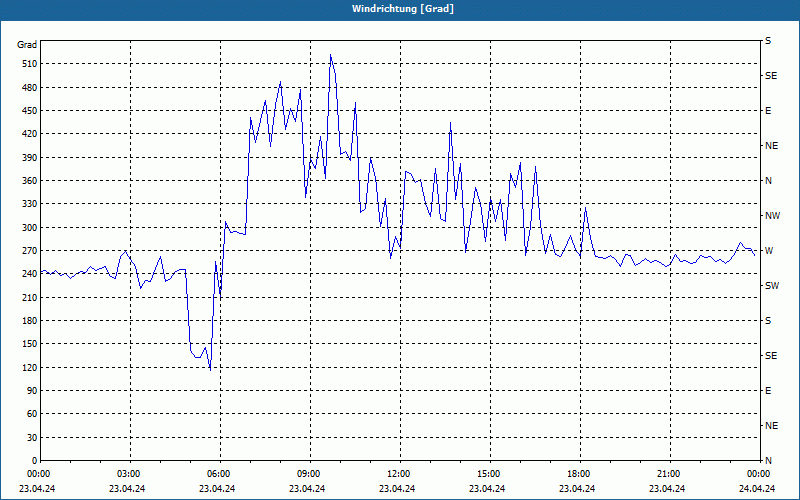
Task: Select the 240 degree axis label
Action: point(29,274)
